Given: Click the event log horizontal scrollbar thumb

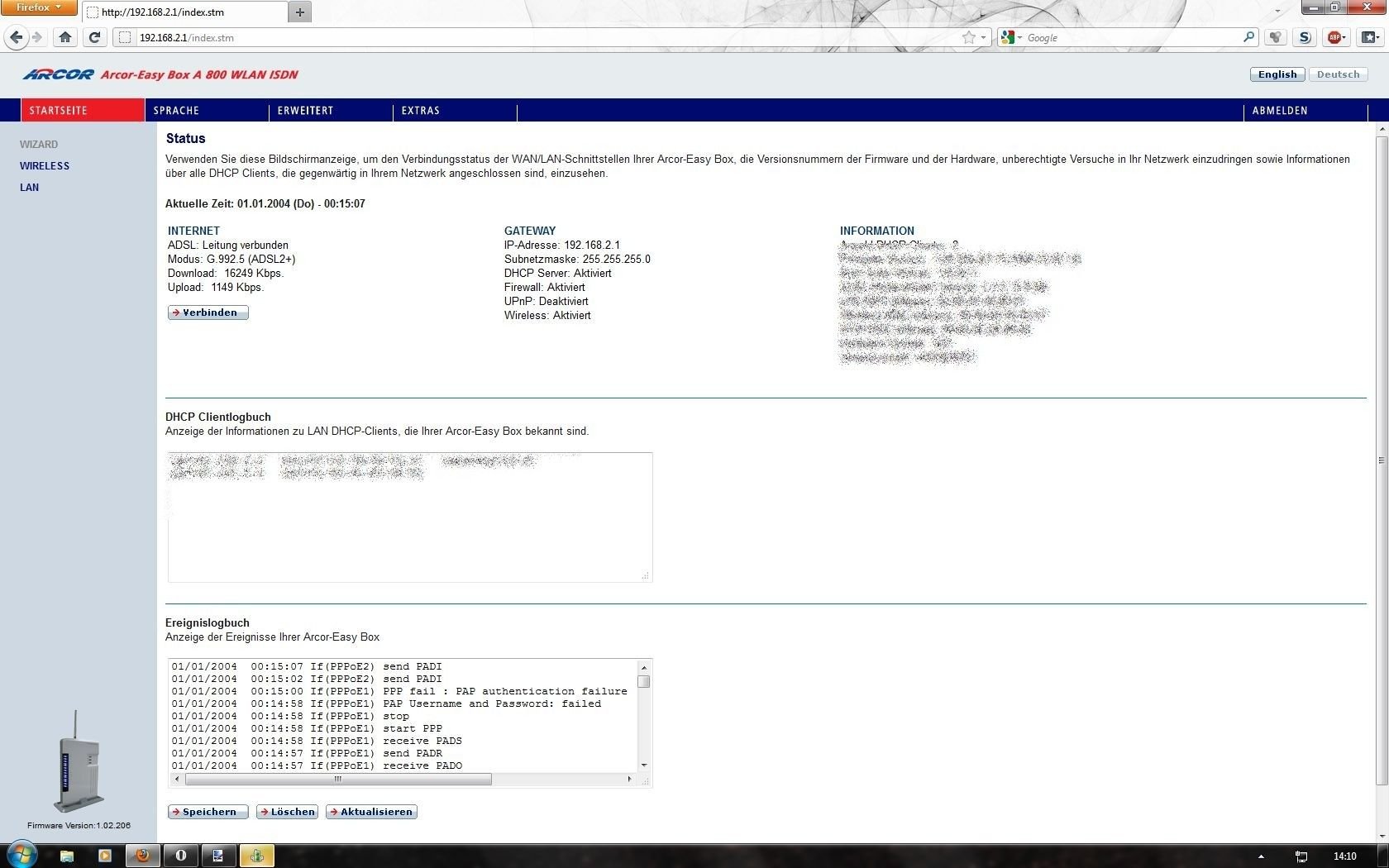Looking at the screenshot, I should coord(338,779).
